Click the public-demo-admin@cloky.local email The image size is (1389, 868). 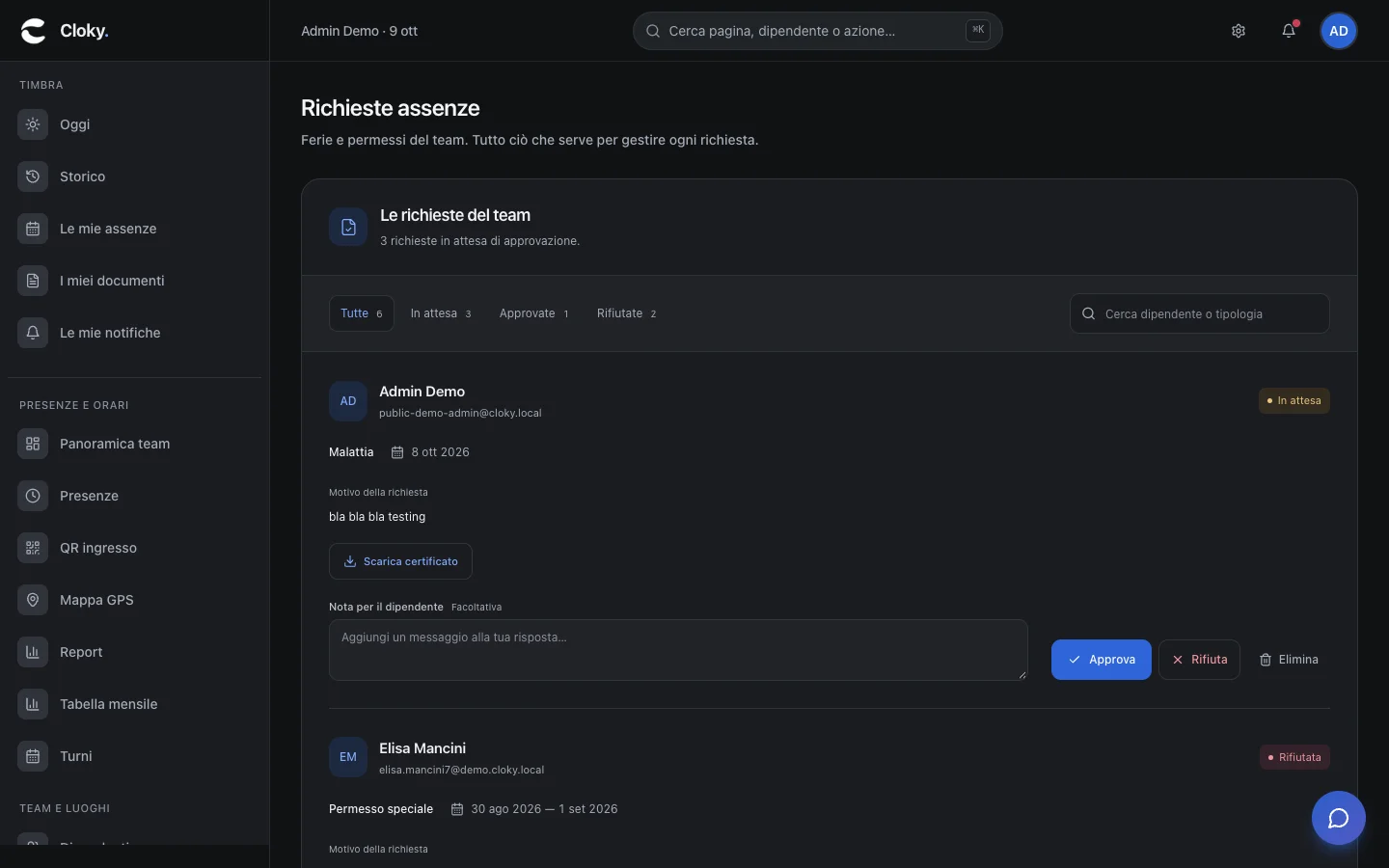pos(460,413)
